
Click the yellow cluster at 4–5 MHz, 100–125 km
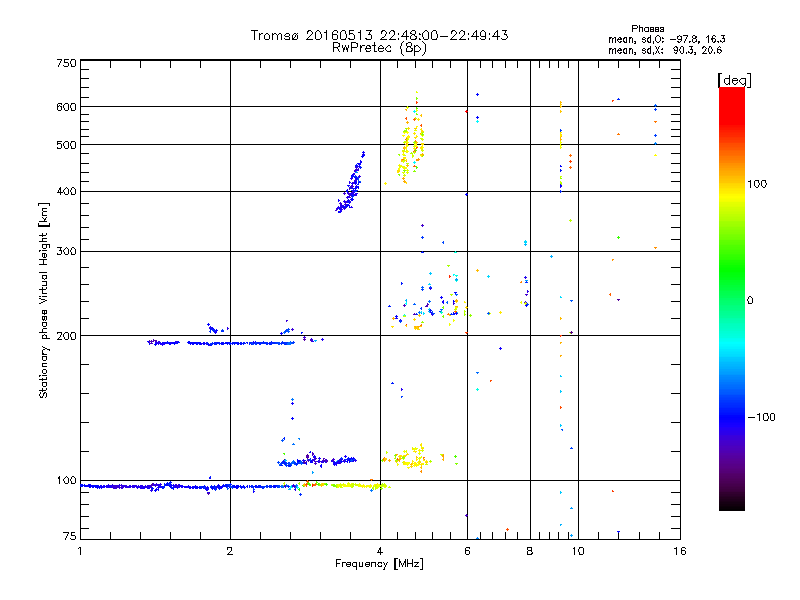coord(408,457)
